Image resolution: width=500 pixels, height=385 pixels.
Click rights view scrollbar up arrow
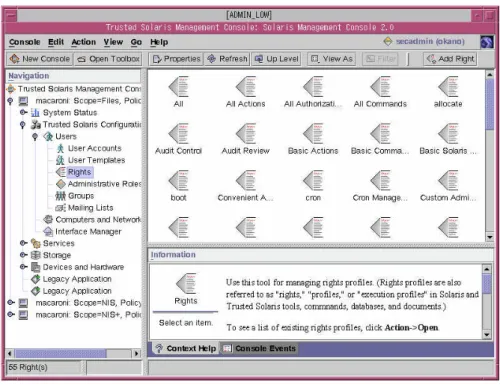490,75
